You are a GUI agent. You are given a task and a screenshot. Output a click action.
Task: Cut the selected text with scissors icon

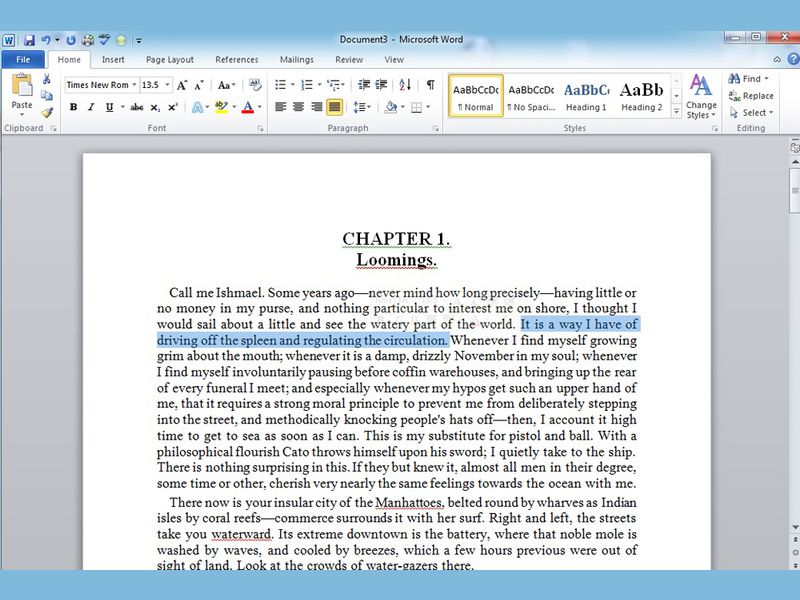point(46,79)
